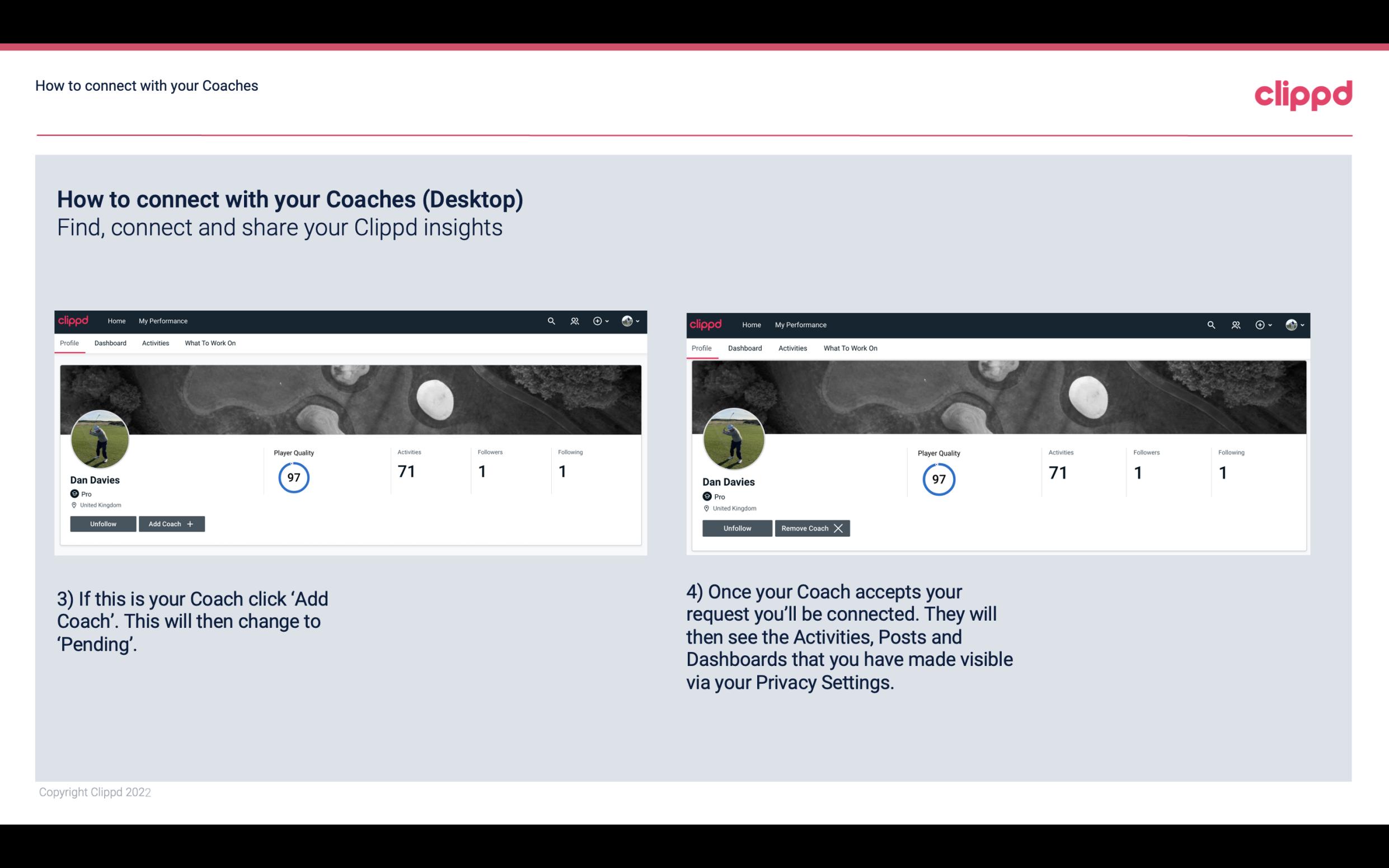Click 'Unfollow' button on left screenshot
The width and height of the screenshot is (1389, 868).
pyautogui.click(x=102, y=523)
